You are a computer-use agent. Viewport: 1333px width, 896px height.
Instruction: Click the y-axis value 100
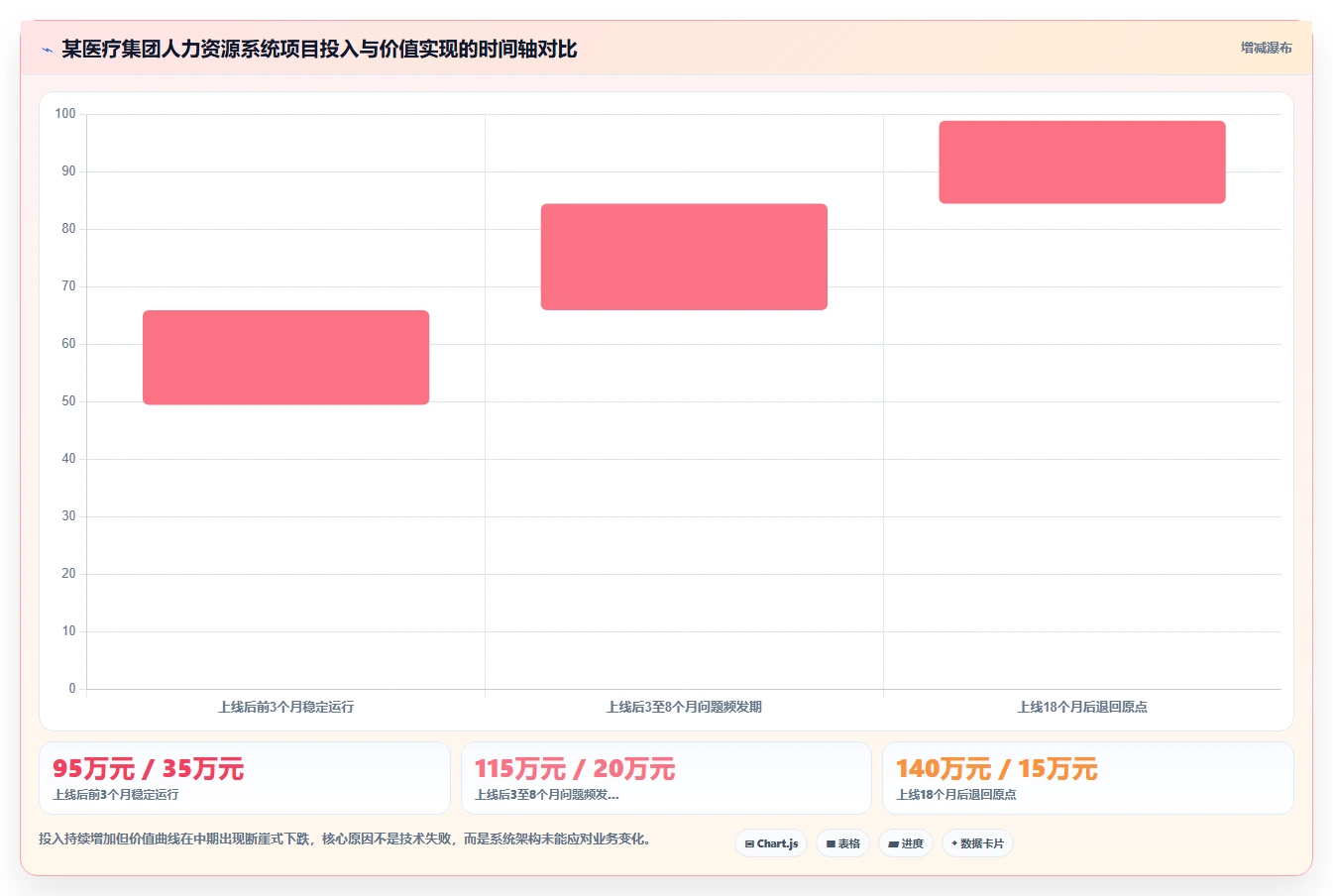[x=65, y=114]
